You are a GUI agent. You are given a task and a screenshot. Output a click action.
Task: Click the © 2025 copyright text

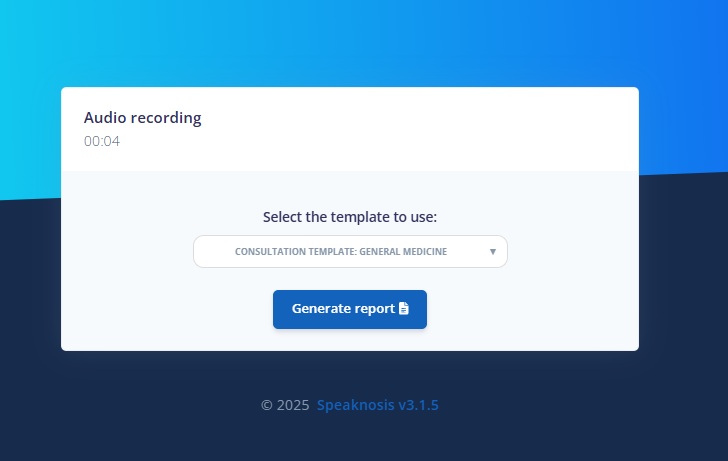tap(285, 405)
